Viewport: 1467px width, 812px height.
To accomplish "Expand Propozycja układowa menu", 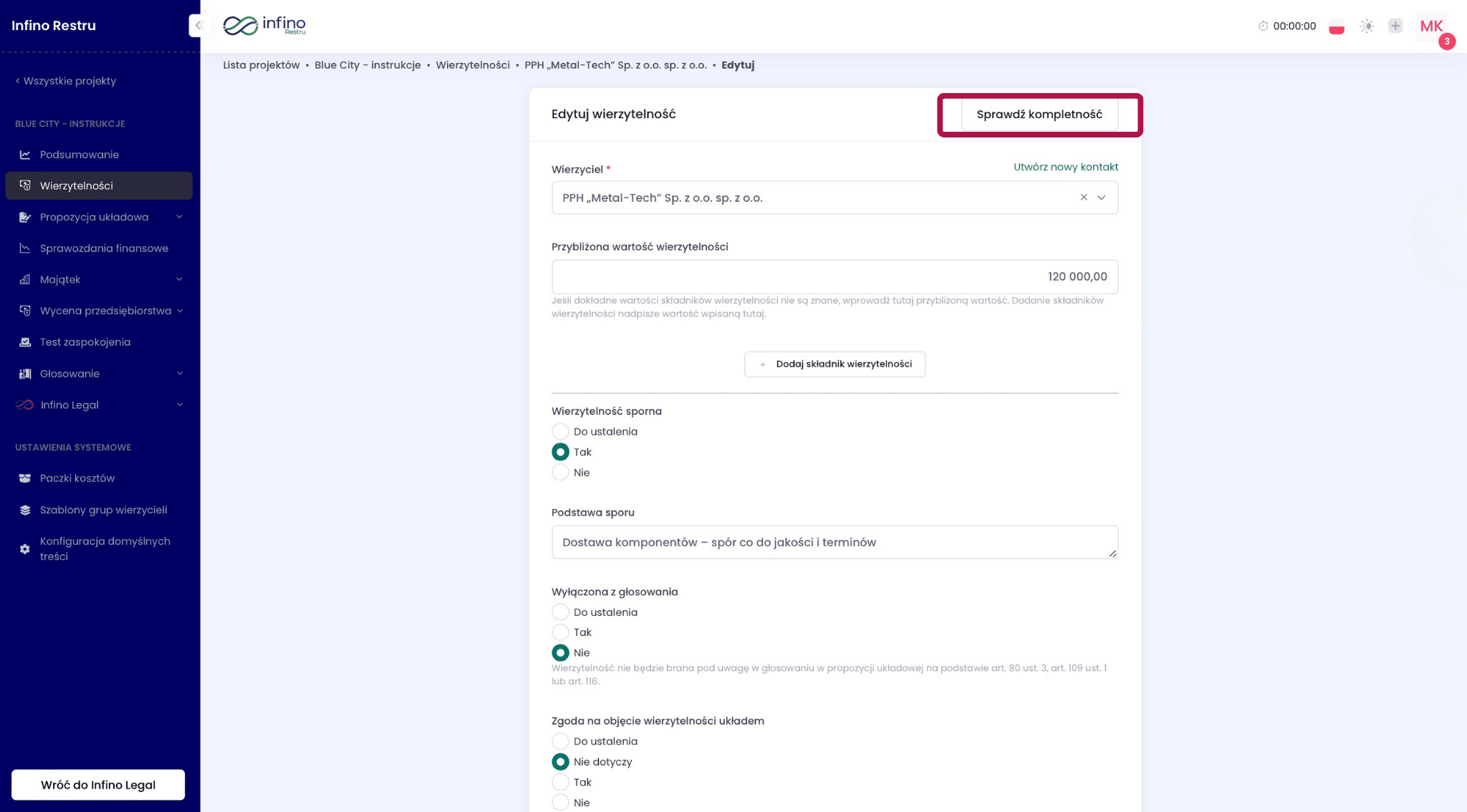I will tap(94, 217).
